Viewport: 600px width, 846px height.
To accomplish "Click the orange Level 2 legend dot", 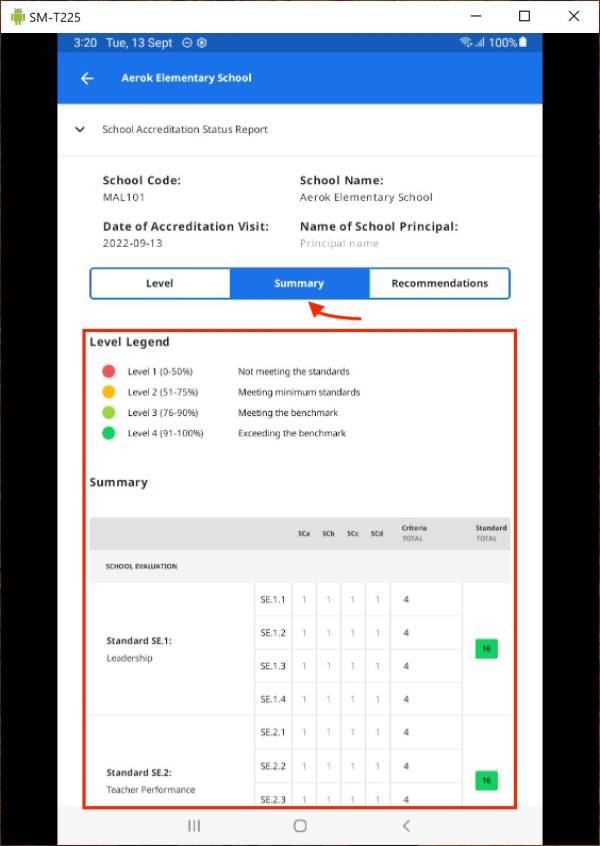I will click(108, 392).
